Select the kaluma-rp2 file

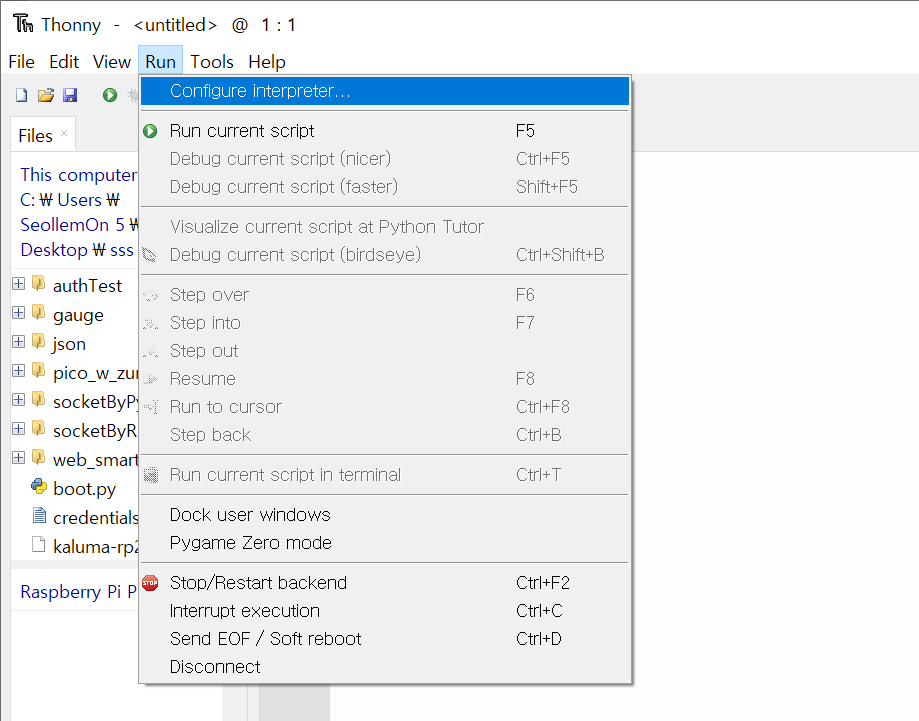coord(96,546)
